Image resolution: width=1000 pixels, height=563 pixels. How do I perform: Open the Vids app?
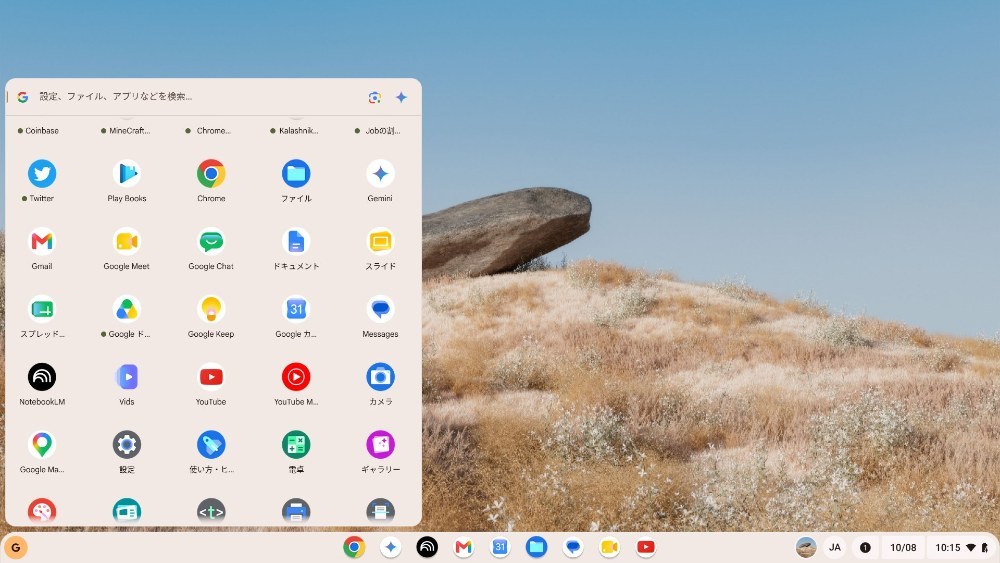(127, 377)
